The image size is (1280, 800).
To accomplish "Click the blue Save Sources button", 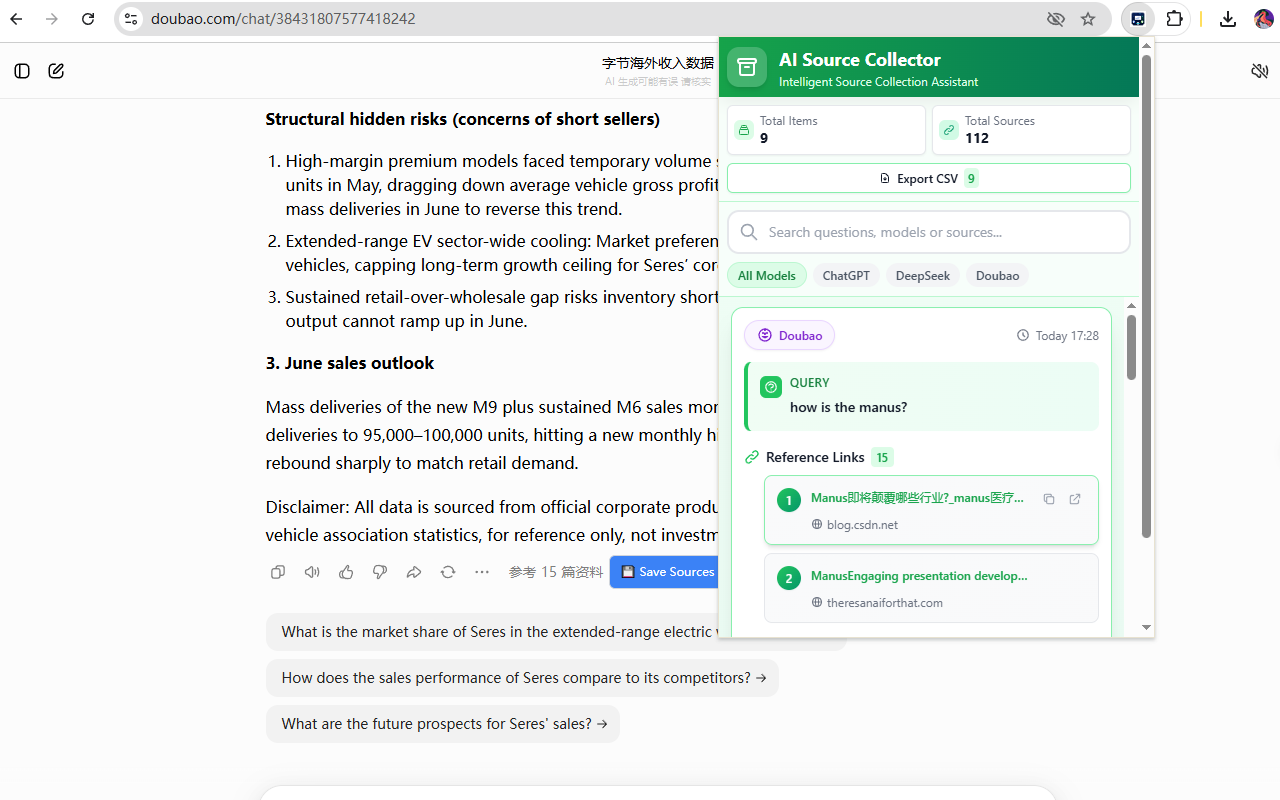I will point(665,572).
